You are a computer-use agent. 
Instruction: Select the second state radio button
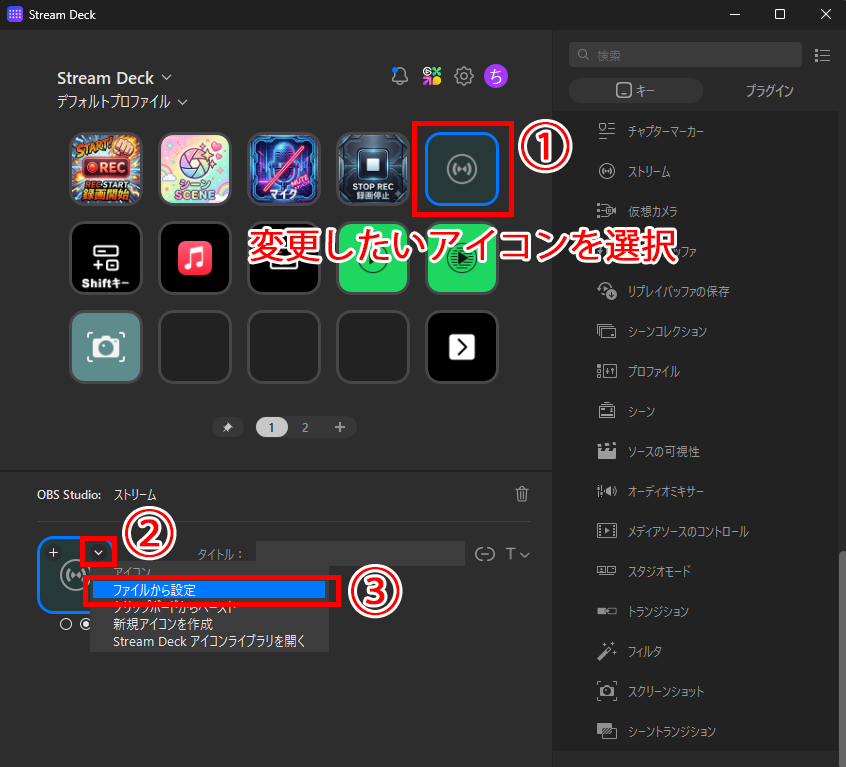point(86,624)
